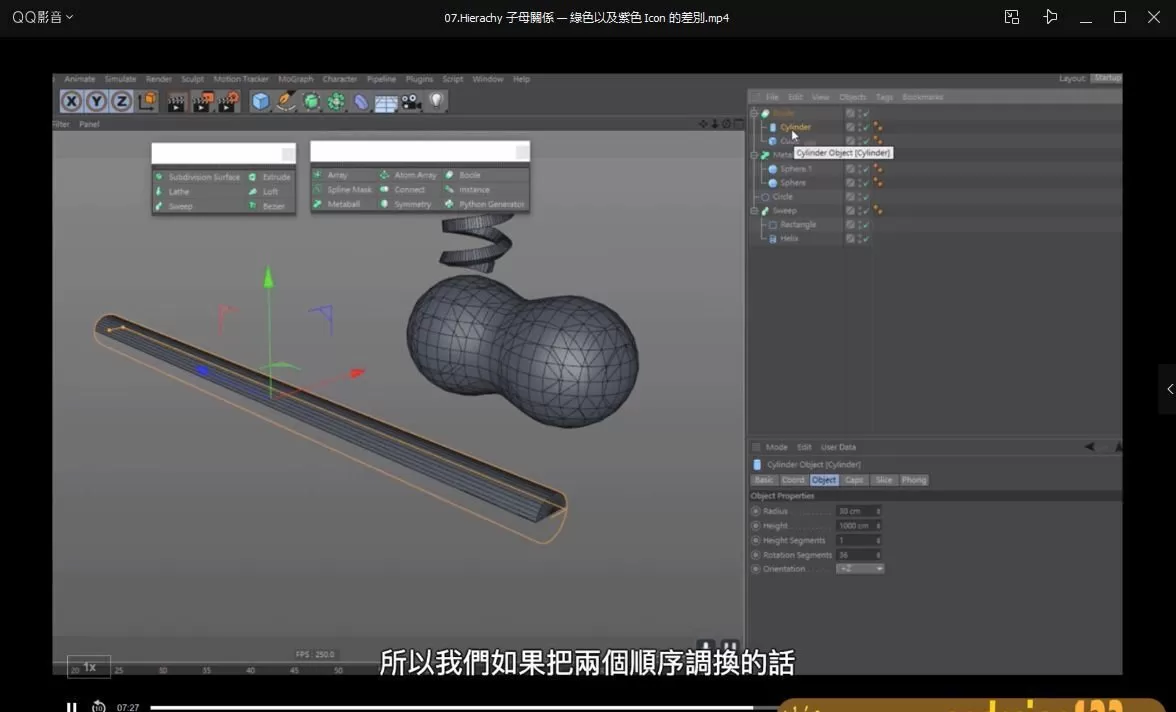Switch to the Caps tab

[x=855, y=480]
